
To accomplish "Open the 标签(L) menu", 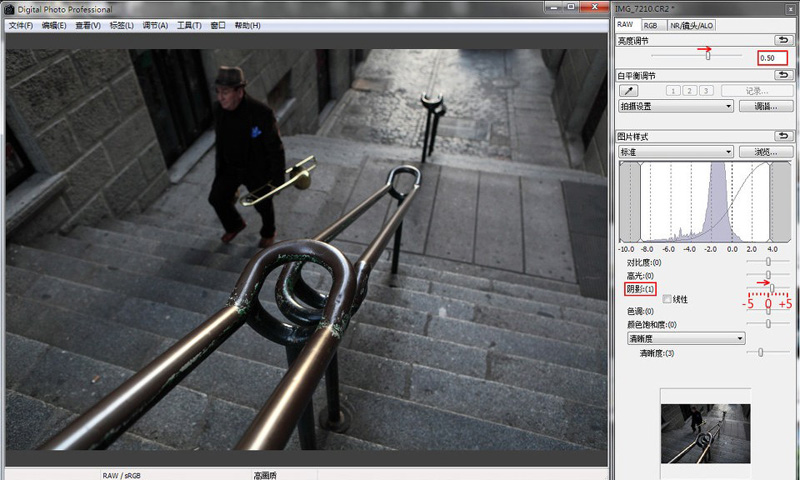I will (x=121, y=26).
